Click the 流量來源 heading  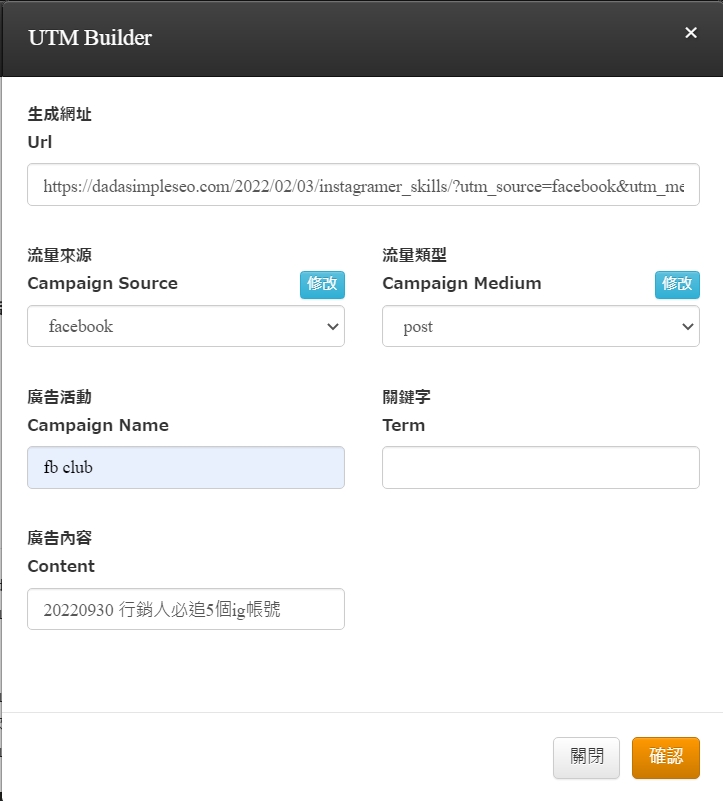pos(59,256)
